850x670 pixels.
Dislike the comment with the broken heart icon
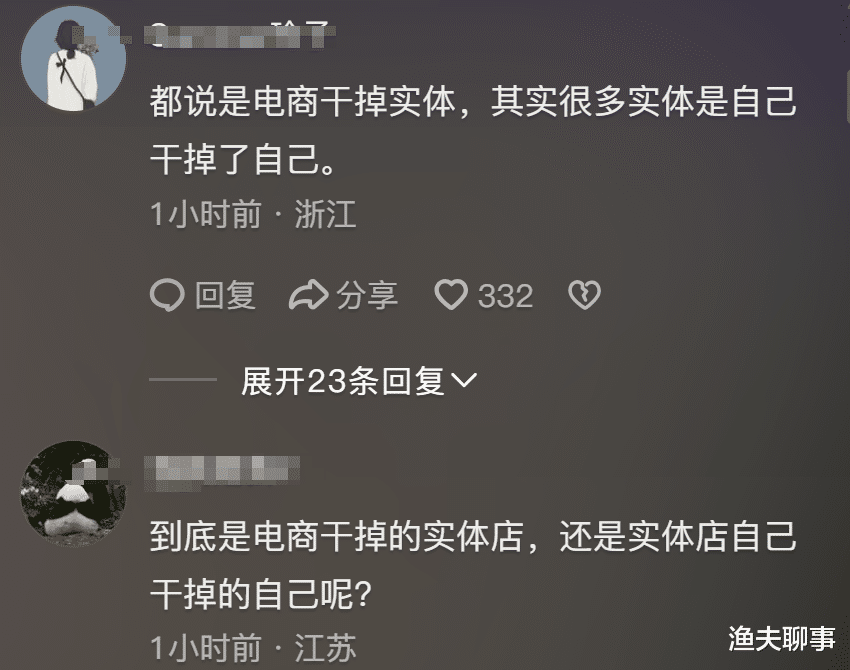click(x=584, y=295)
